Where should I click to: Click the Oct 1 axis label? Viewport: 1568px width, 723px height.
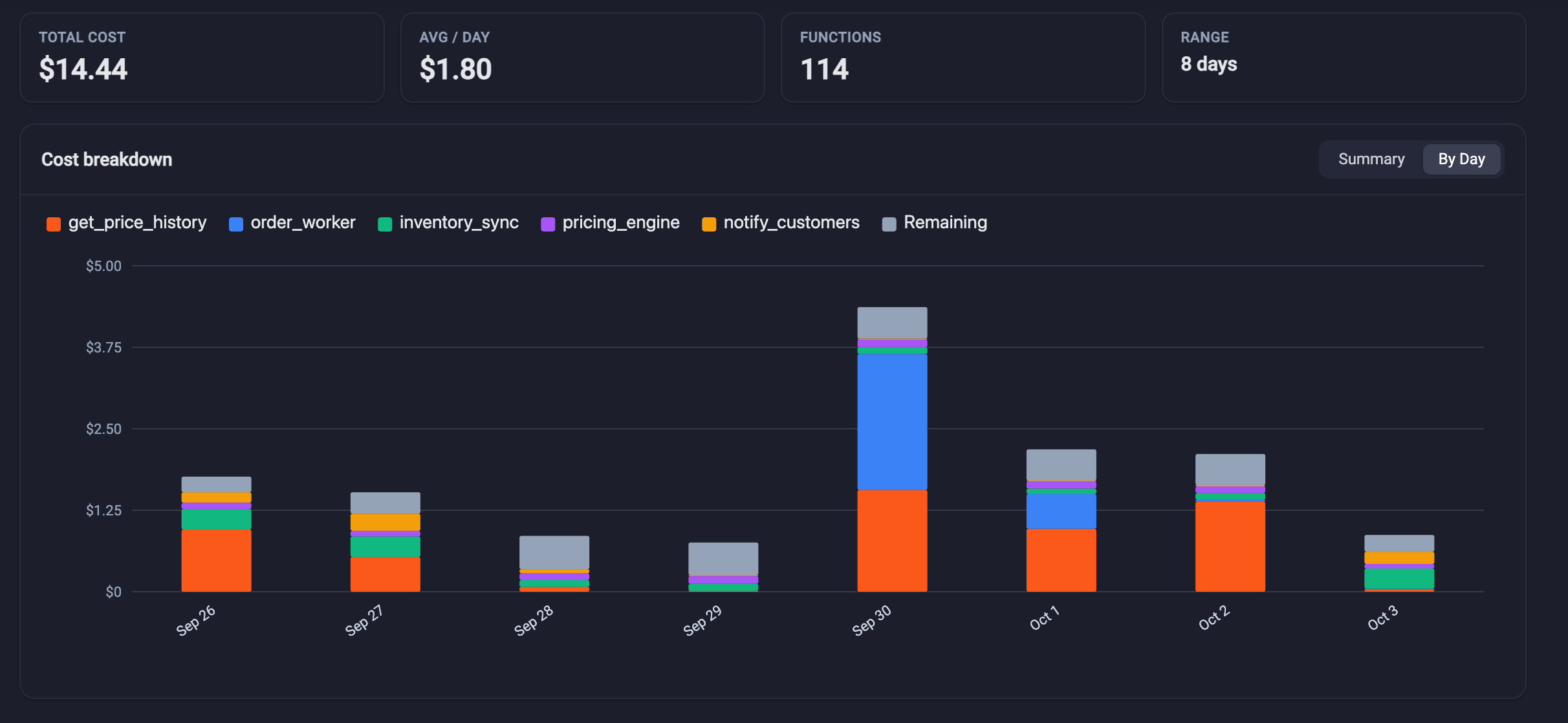pos(1044,618)
